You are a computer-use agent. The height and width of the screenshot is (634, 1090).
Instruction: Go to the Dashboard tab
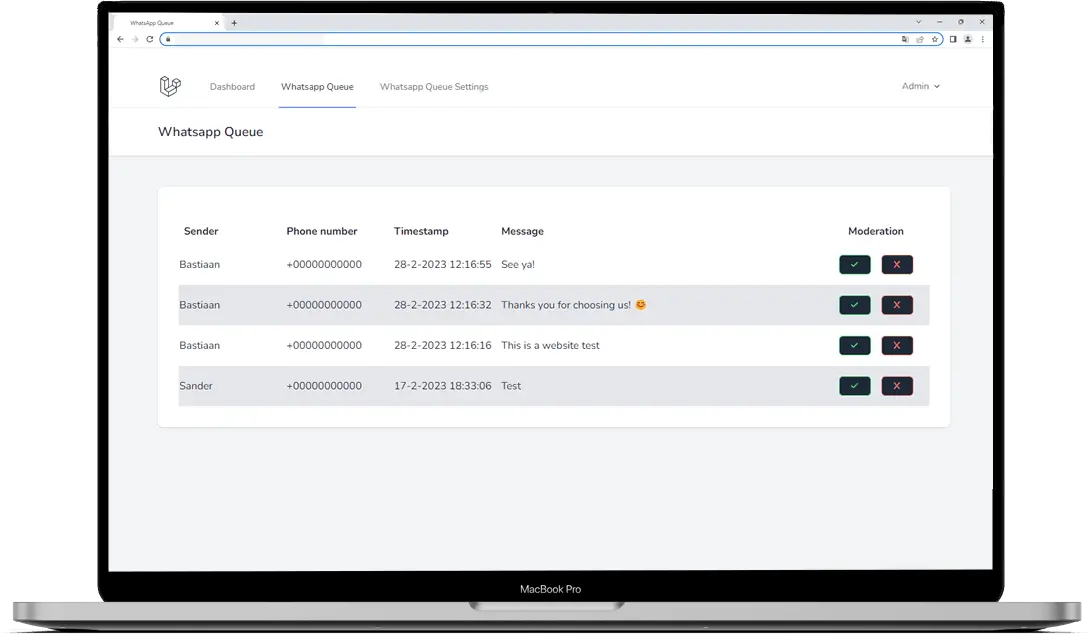click(232, 87)
